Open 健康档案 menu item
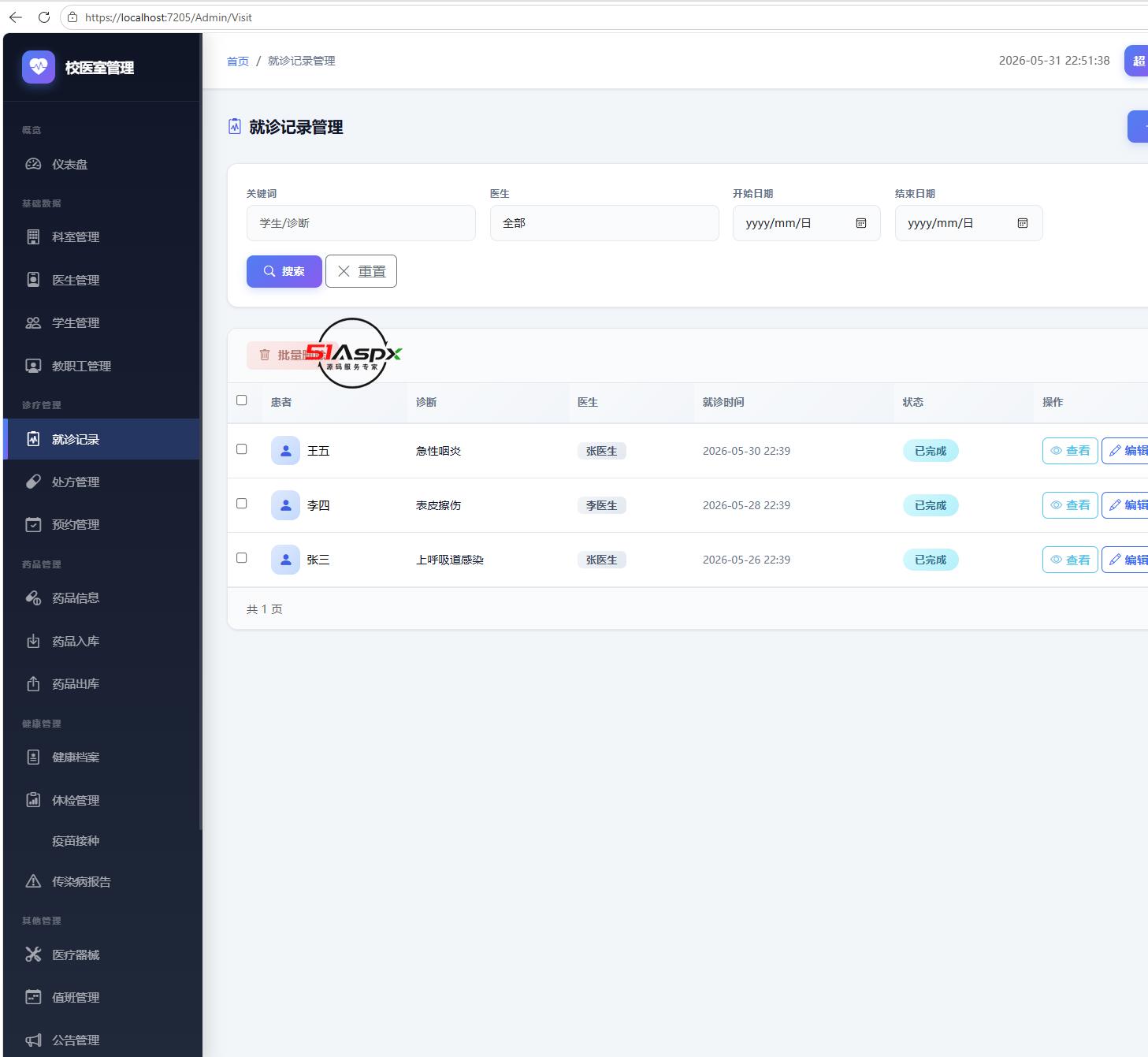Screen dimensions: 1148x1057 point(101,757)
